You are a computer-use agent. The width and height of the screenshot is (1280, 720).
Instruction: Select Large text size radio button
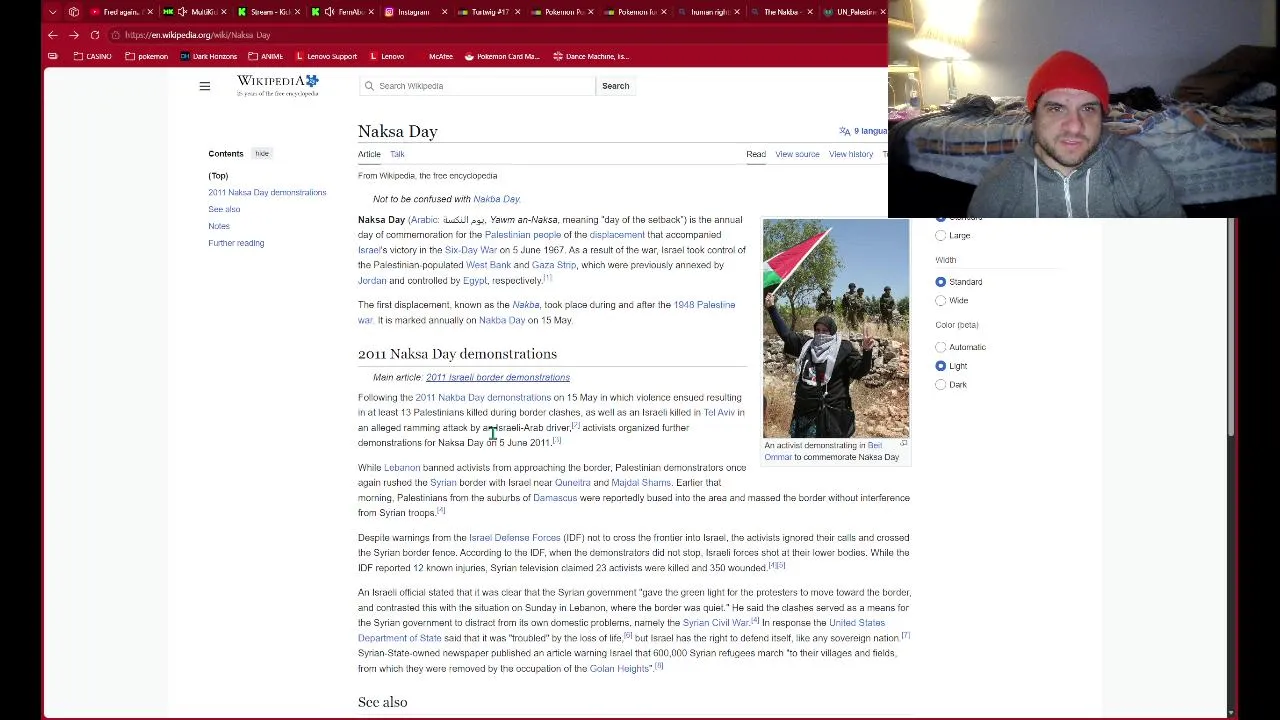[941, 236]
